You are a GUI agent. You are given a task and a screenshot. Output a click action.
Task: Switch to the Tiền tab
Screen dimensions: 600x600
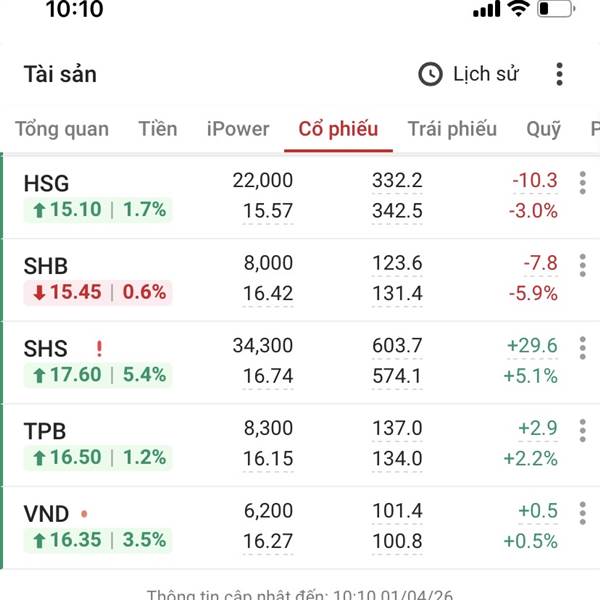coord(158,129)
